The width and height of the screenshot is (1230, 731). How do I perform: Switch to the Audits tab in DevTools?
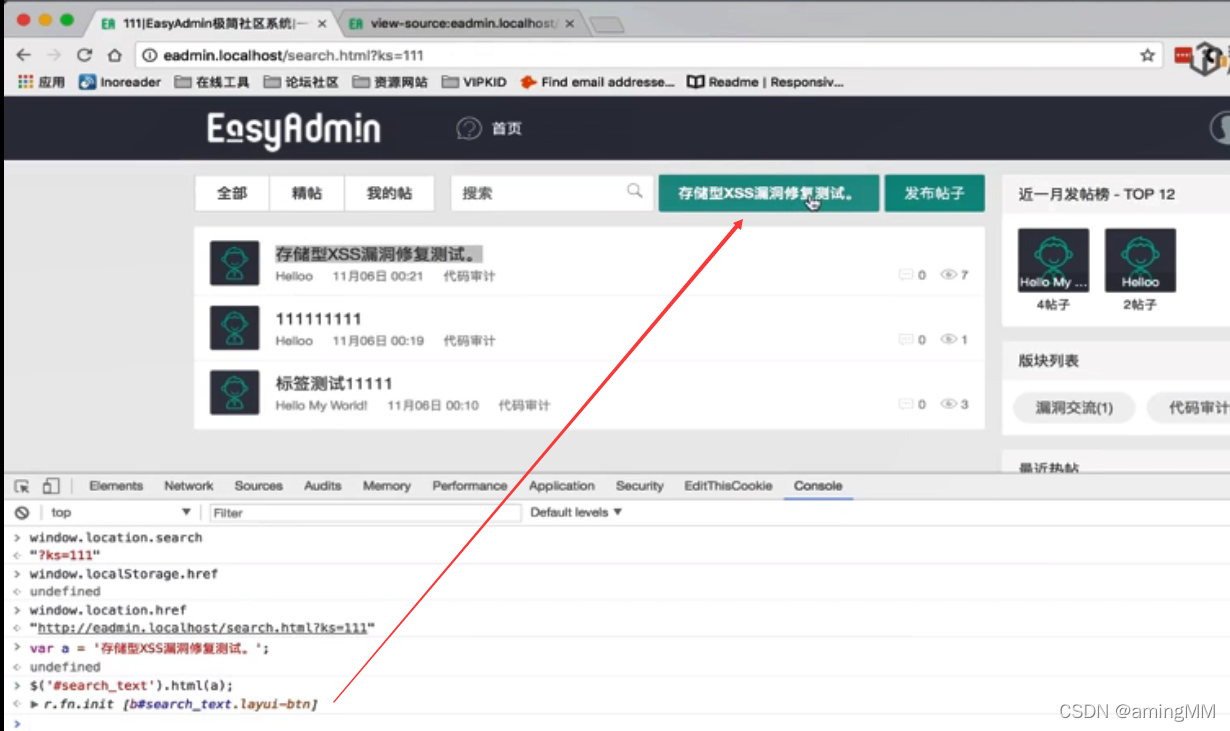click(x=323, y=486)
